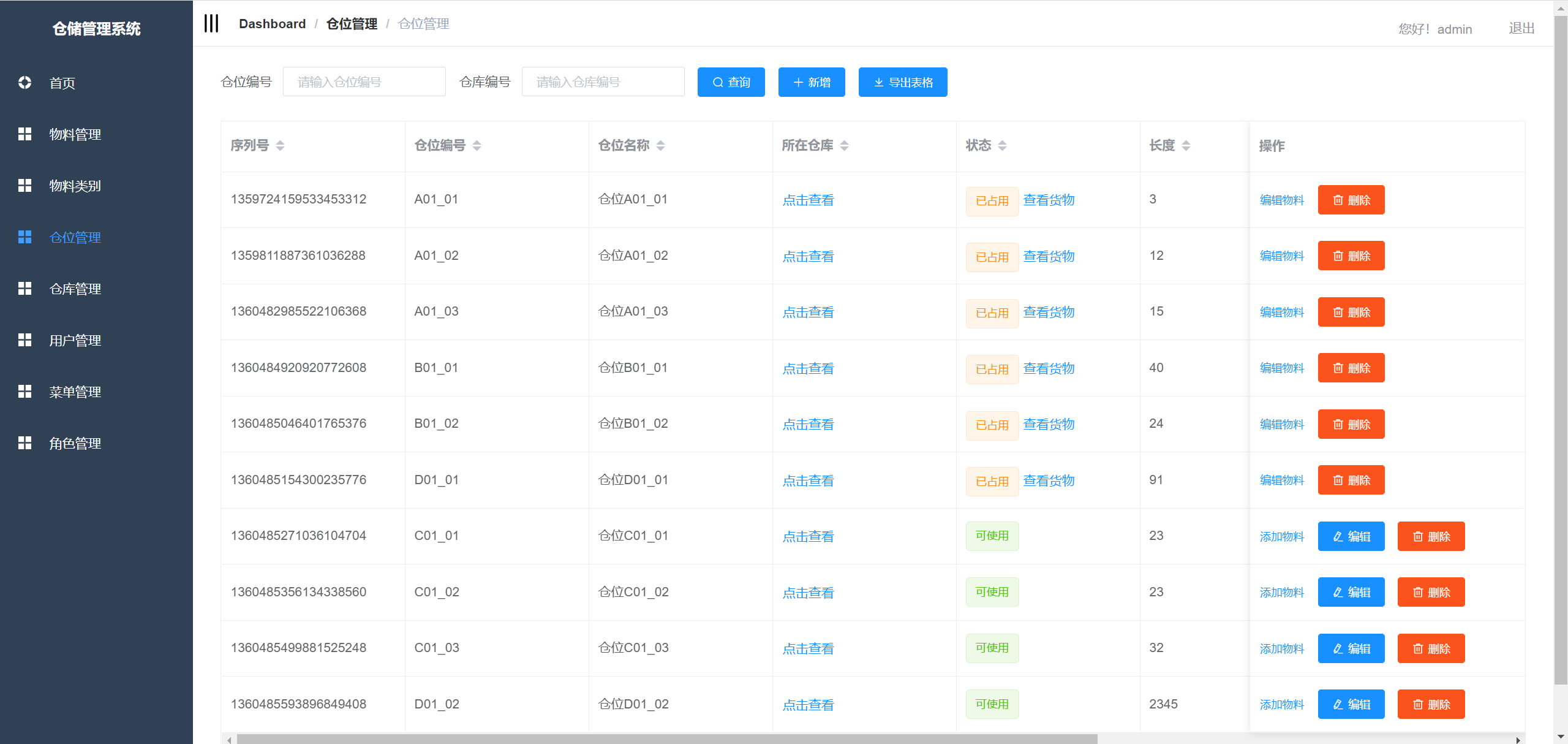Viewport: 1568px width, 744px height.
Task: Open 角色管理 in the sidebar menu
Action: pos(96,443)
